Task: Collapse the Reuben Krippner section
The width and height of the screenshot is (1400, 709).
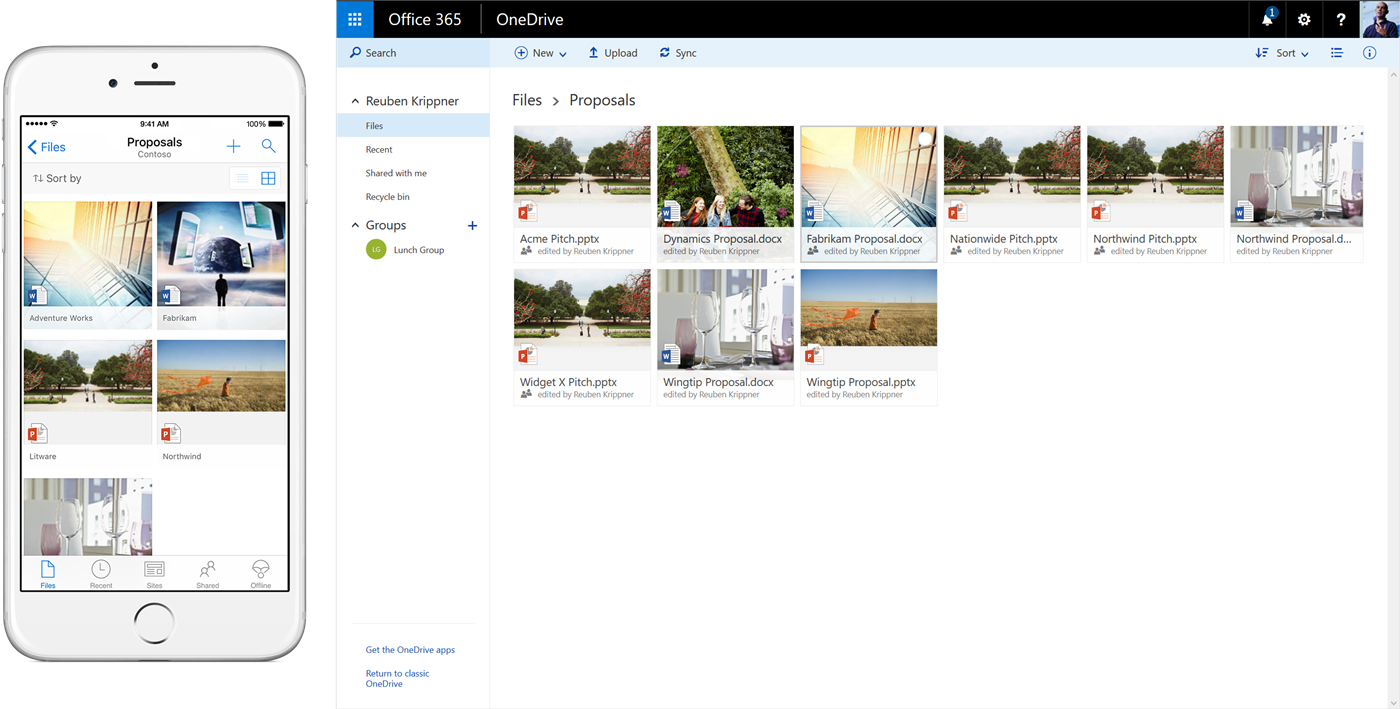Action: point(354,102)
